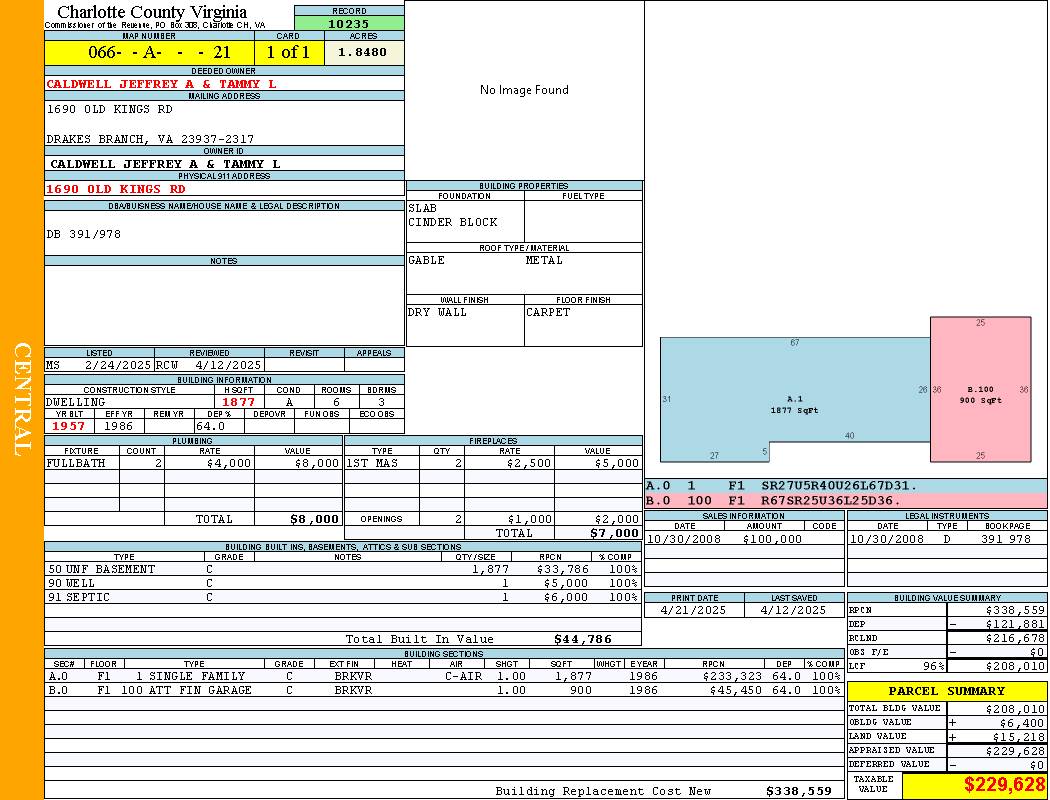Click the "No Image Found" photo placeholder
The image size is (1050, 800).
524,90
